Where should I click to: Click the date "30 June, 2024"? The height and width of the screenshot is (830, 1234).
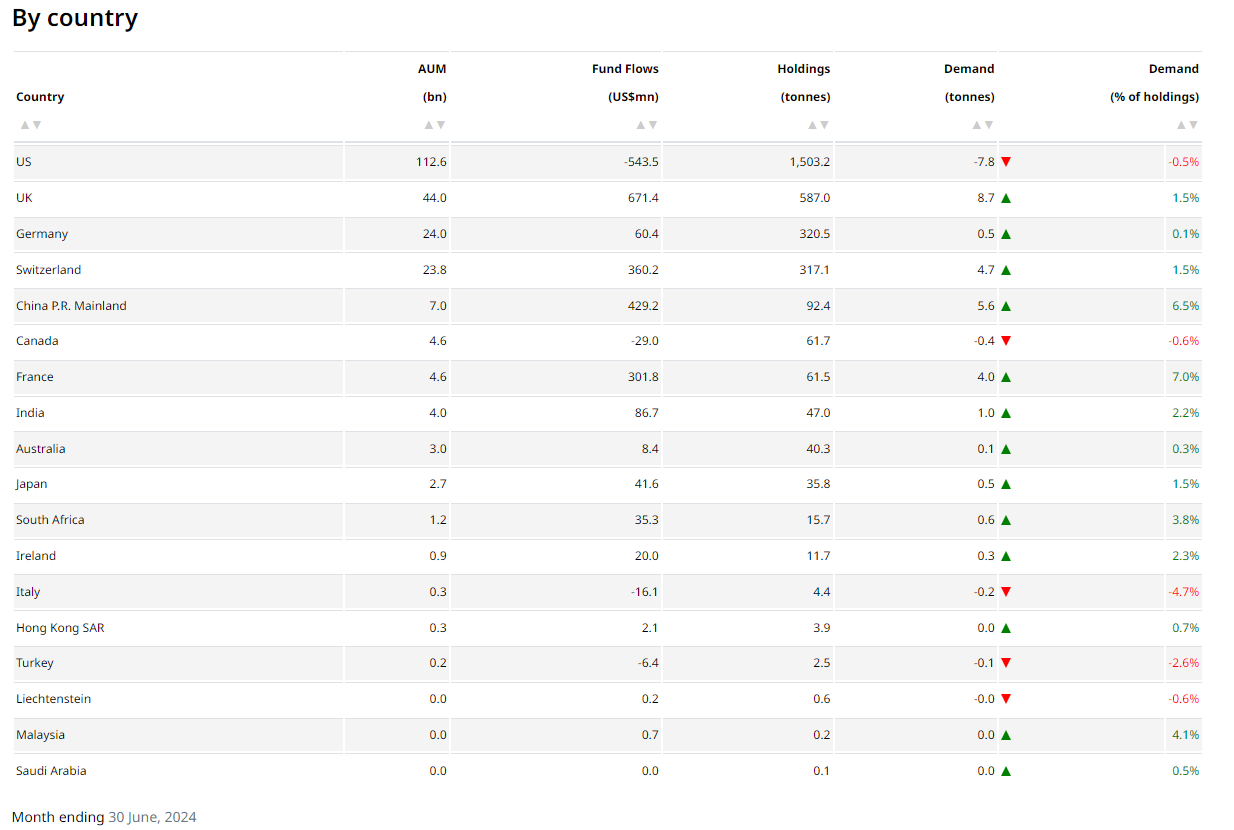pyautogui.click(x=152, y=817)
